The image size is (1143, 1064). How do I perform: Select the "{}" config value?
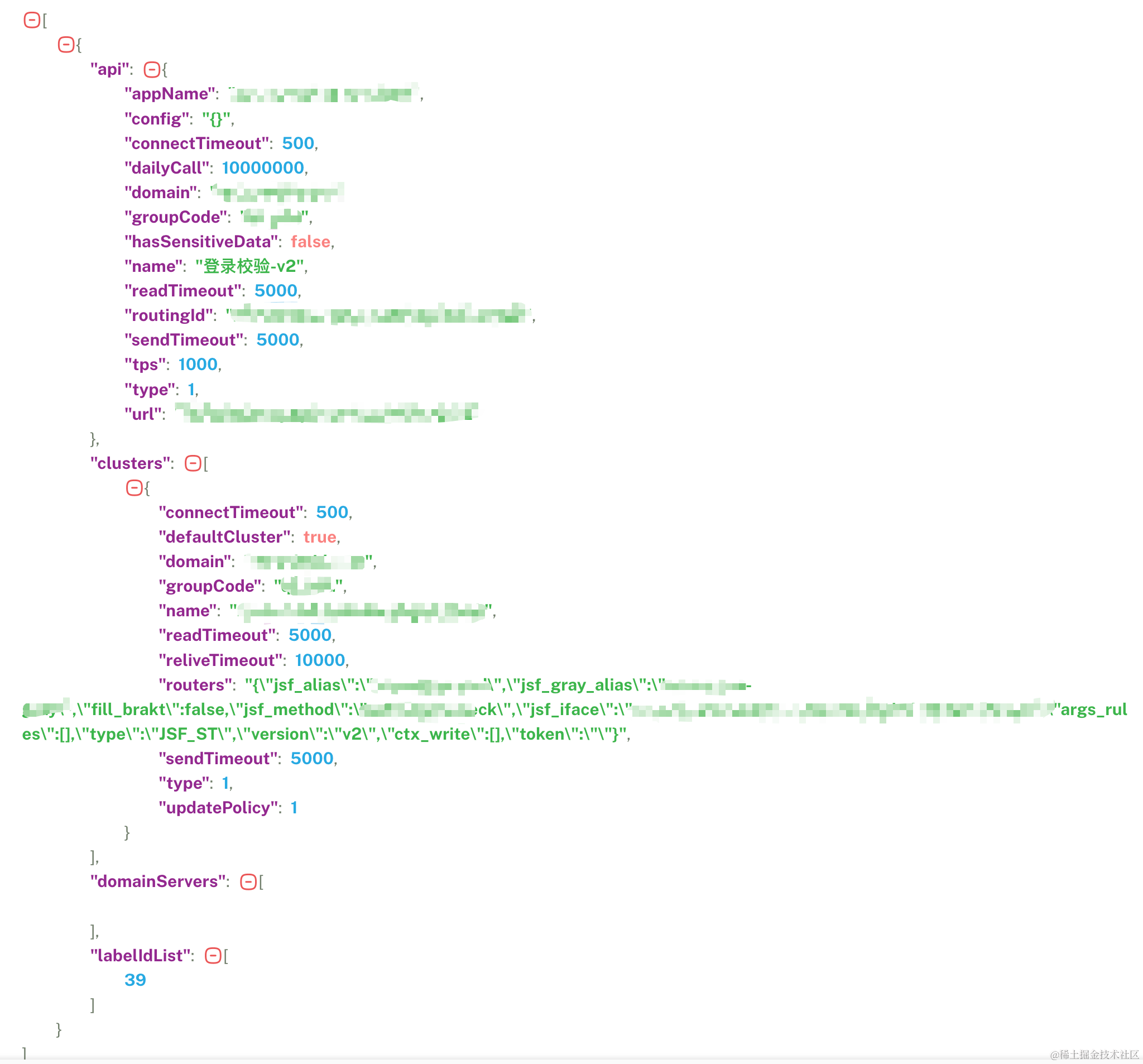point(216,119)
